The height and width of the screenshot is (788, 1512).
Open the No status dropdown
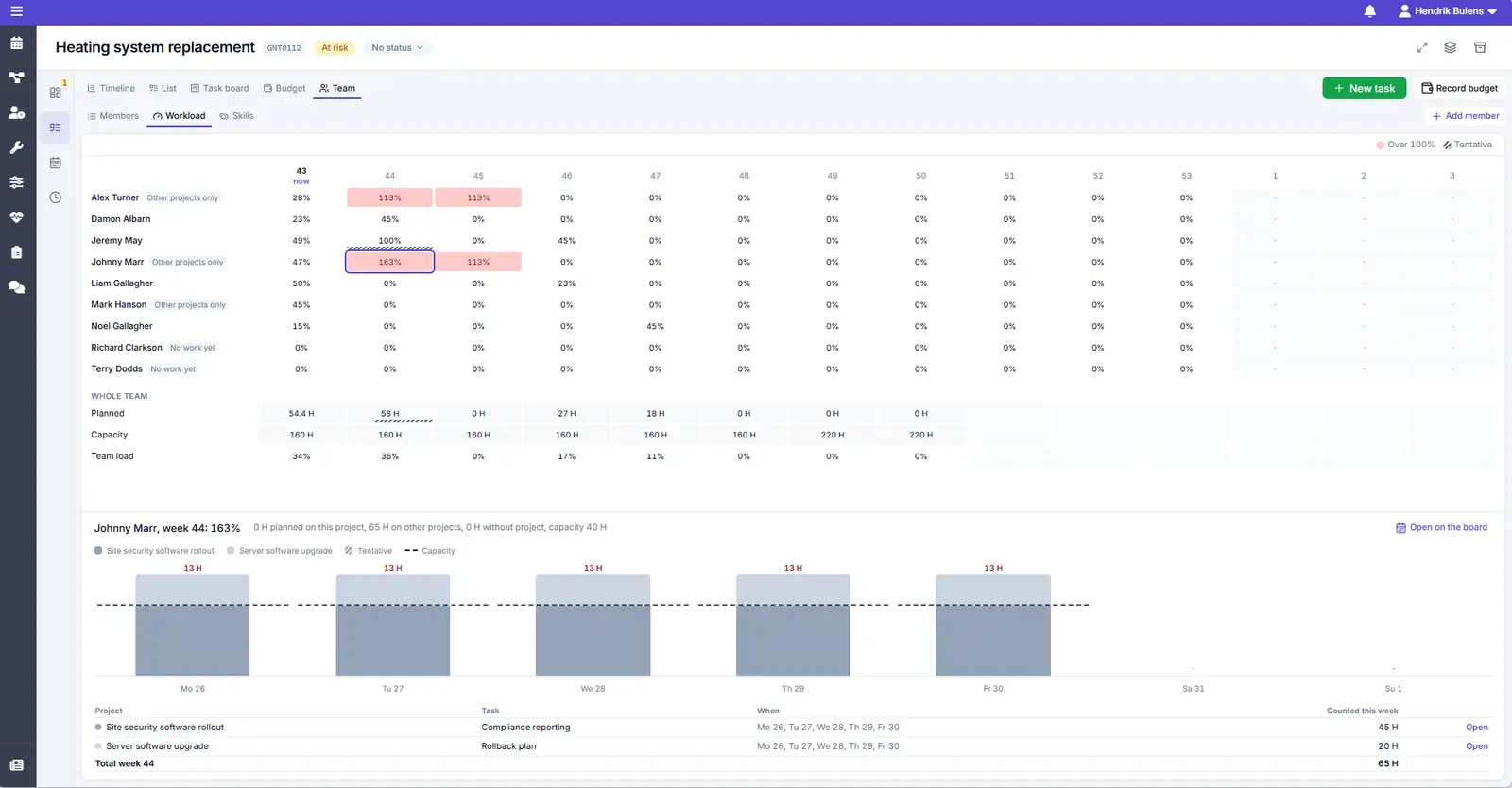pos(397,47)
